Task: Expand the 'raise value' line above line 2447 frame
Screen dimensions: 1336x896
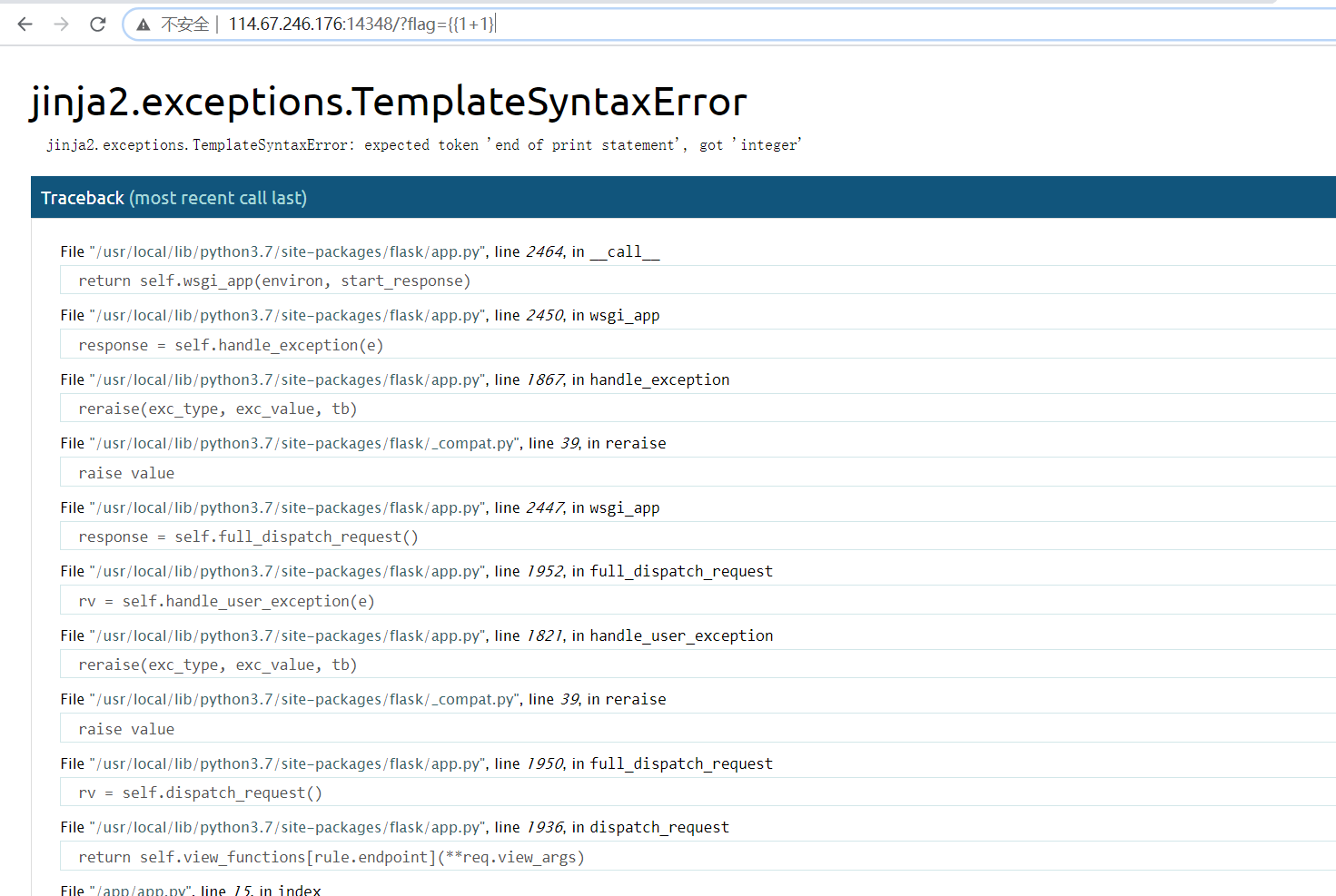Action: click(x=698, y=473)
